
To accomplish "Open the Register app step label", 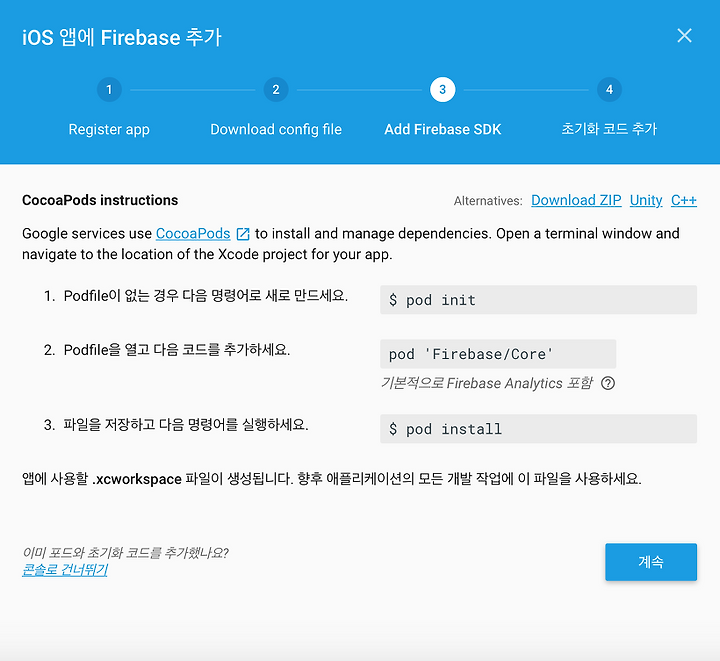I will click(x=109, y=129).
